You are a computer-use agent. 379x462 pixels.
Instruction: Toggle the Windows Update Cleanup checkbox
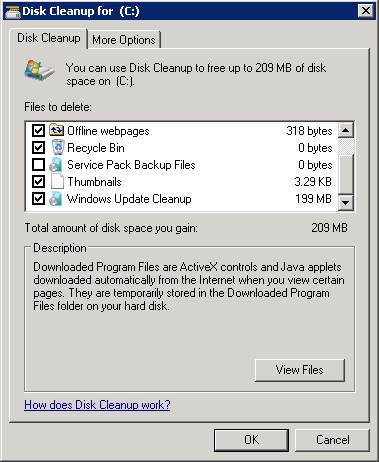[x=38, y=199]
